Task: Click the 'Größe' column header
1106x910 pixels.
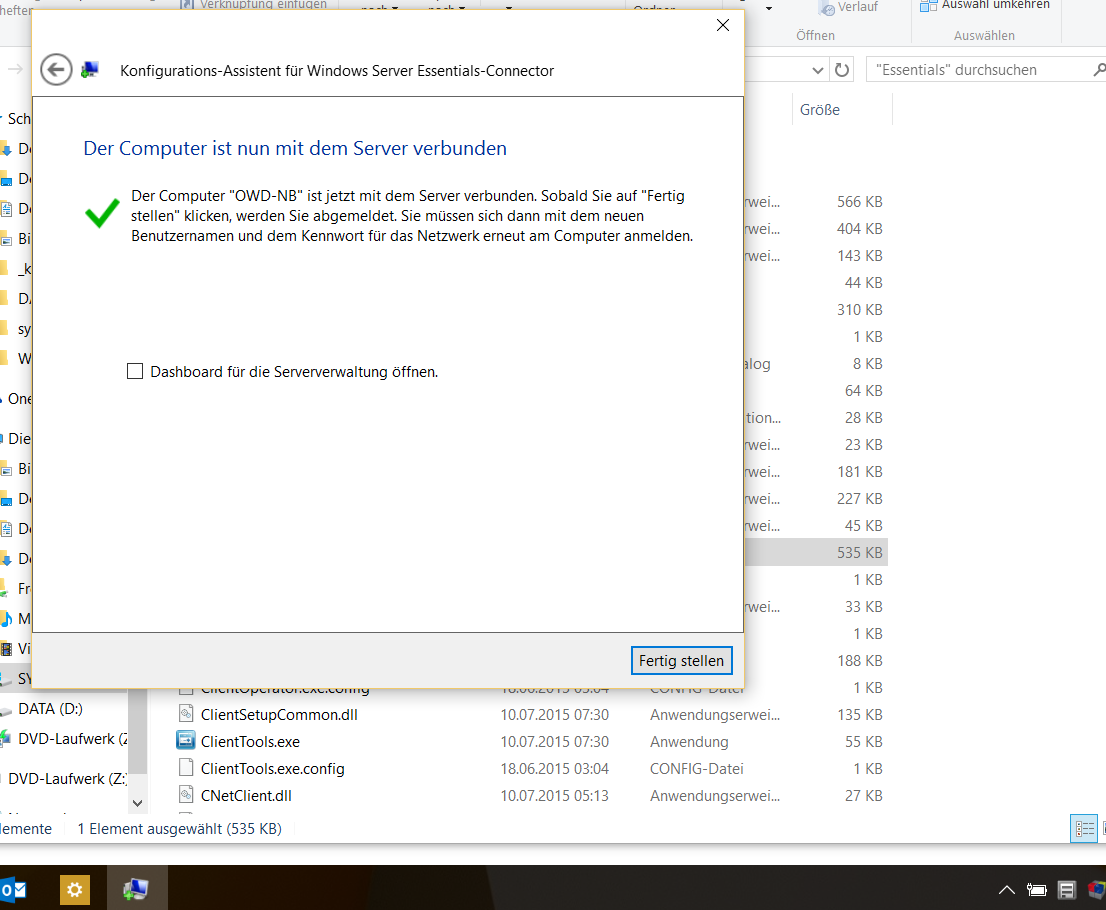Action: 820,110
